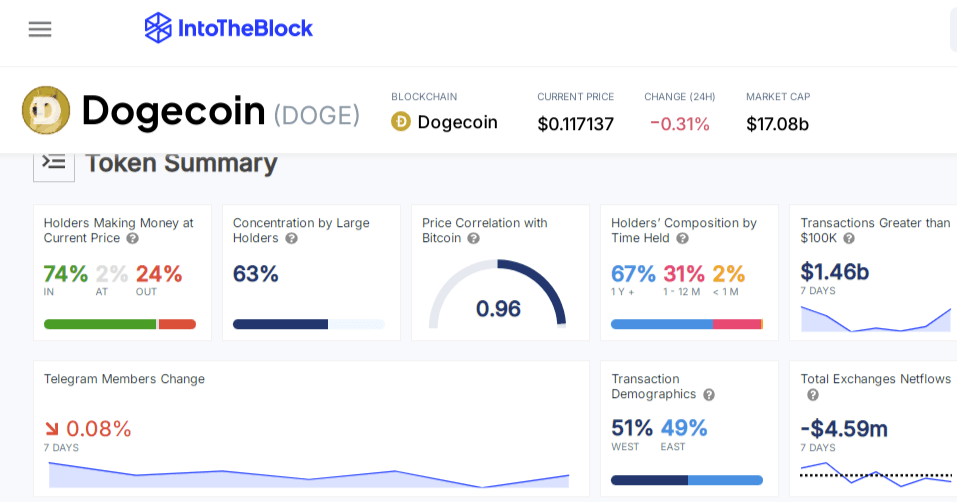Screen dimensions: 957x502
Task: Click the 67% 1Y+ value
Action: pyautogui.click(x=634, y=274)
